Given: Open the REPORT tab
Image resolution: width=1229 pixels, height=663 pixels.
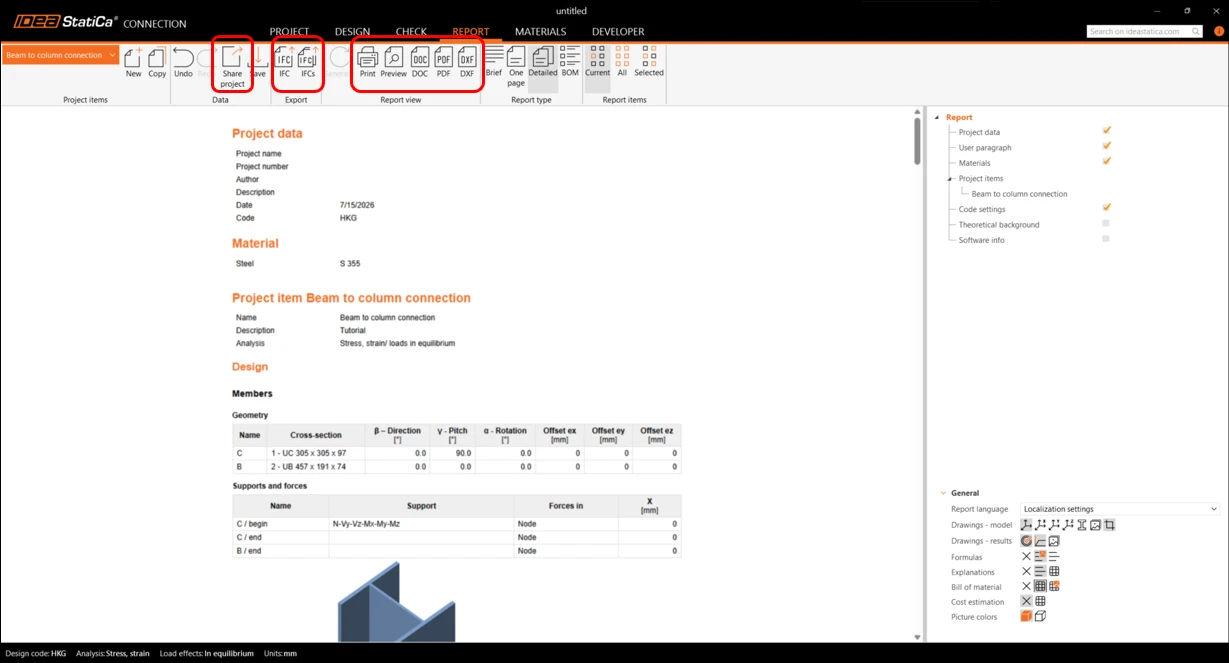Looking at the screenshot, I should tap(470, 32).
